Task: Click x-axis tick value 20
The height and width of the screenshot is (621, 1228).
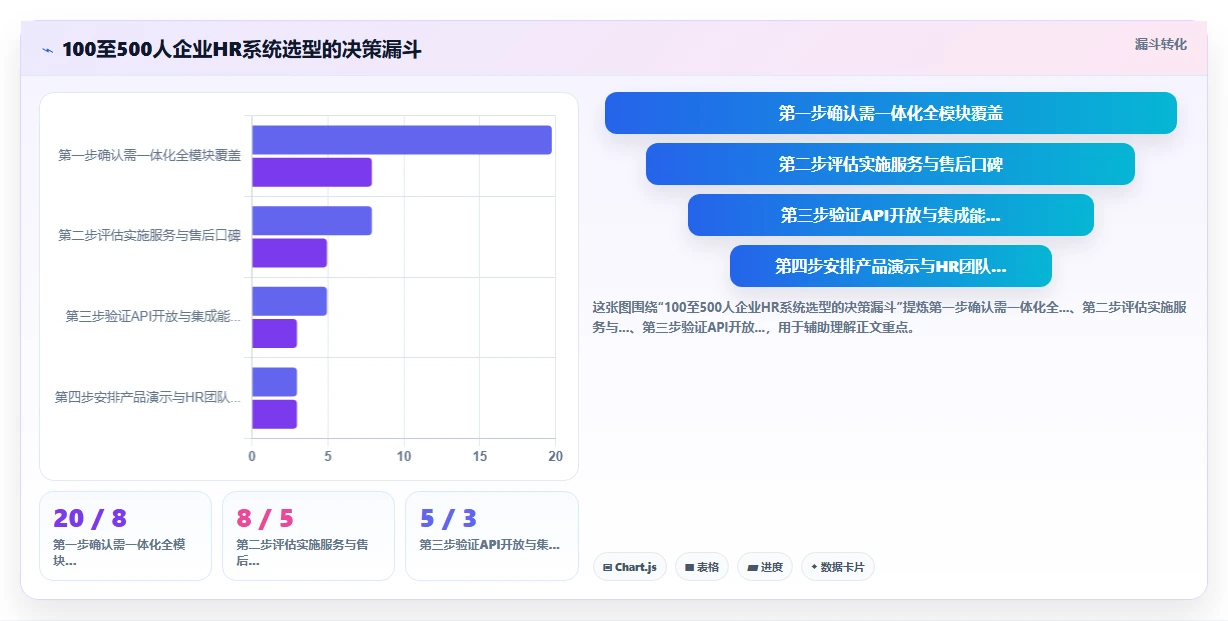Action: 556,456
